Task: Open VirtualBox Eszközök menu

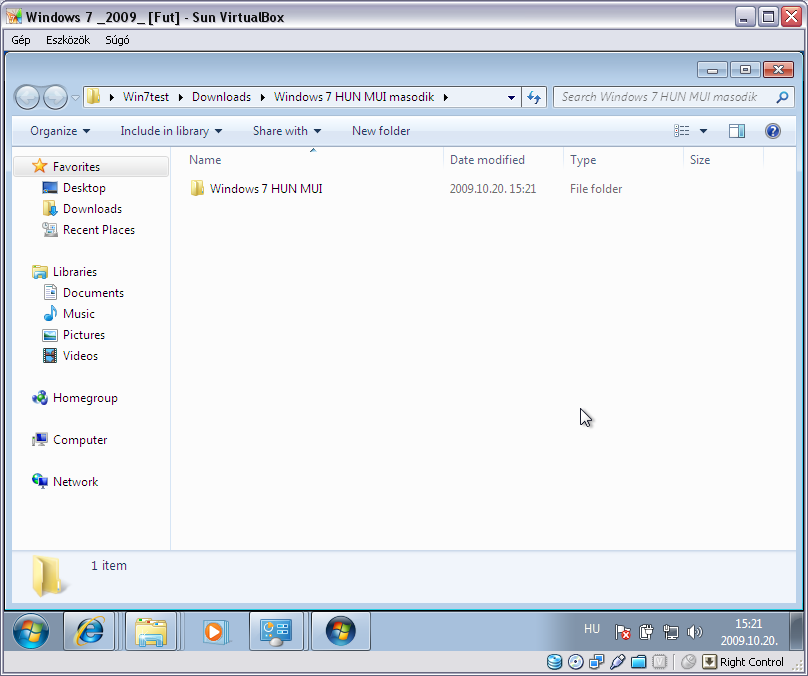Action: tap(68, 40)
